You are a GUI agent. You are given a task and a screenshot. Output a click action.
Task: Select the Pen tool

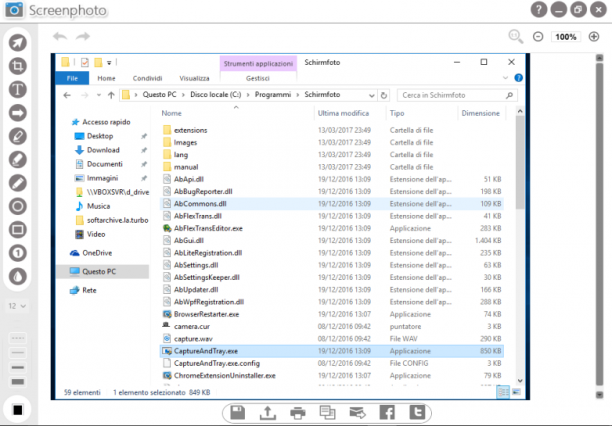[18, 136]
